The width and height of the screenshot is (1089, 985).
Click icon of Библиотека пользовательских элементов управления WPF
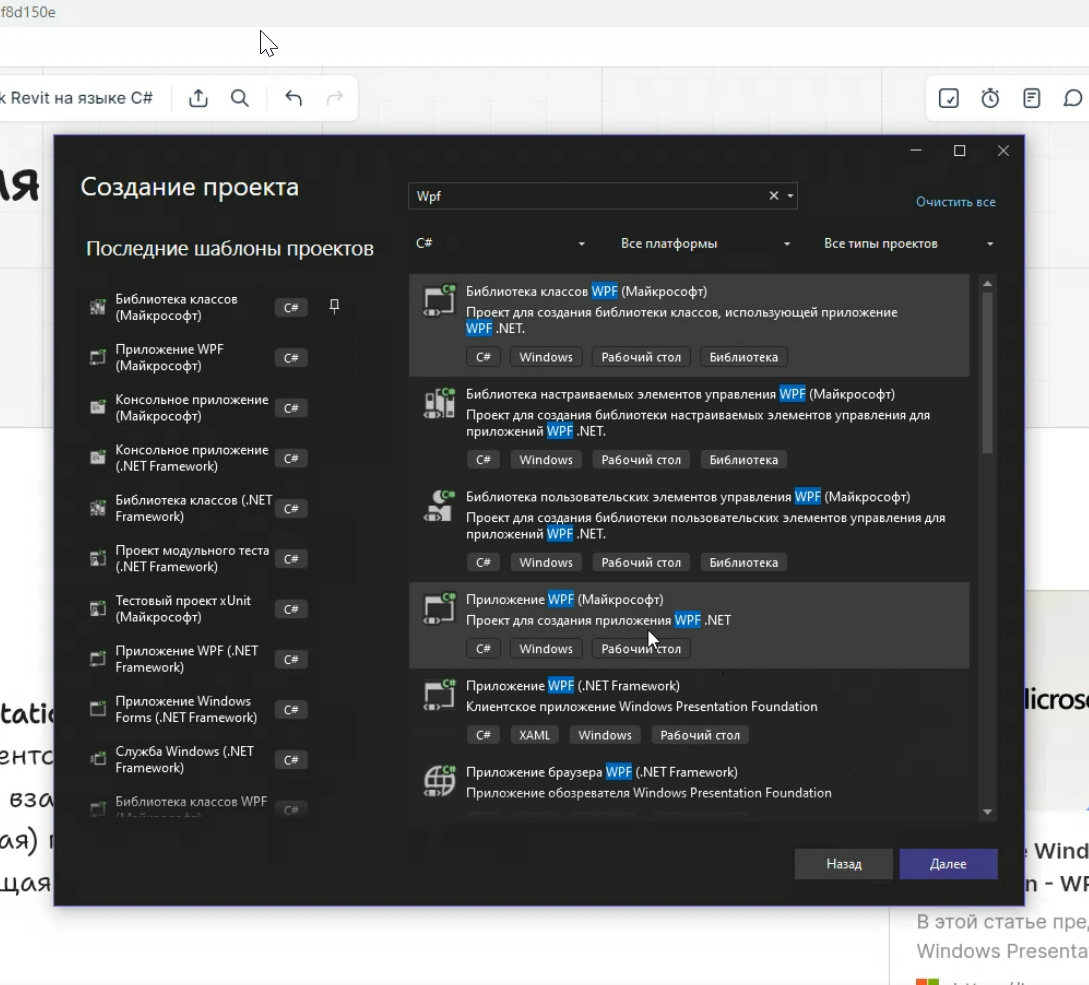point(439,506)
